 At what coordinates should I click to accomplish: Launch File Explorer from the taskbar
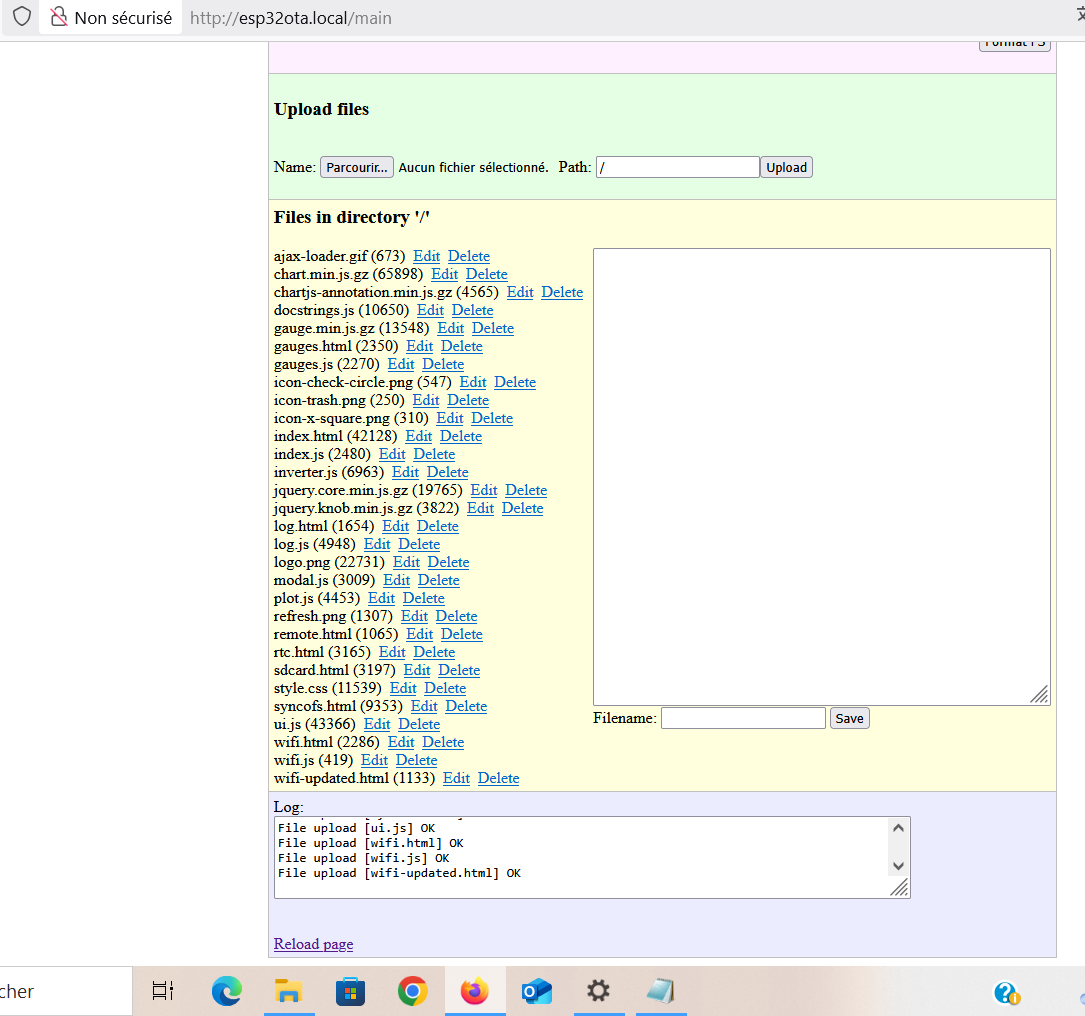pyautogui.click(x=289, y=991)
